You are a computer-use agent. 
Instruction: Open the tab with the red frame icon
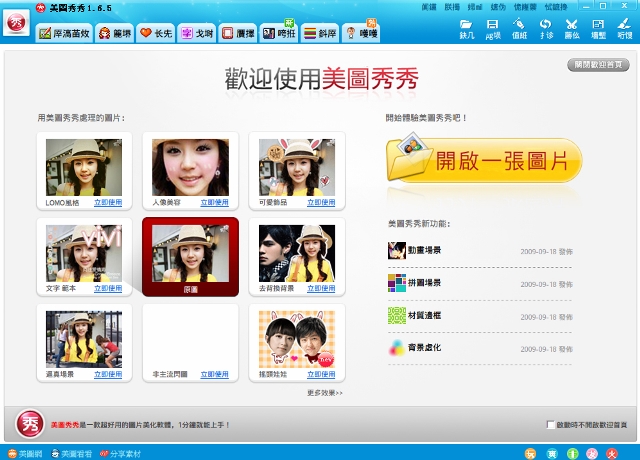point(238,33)
